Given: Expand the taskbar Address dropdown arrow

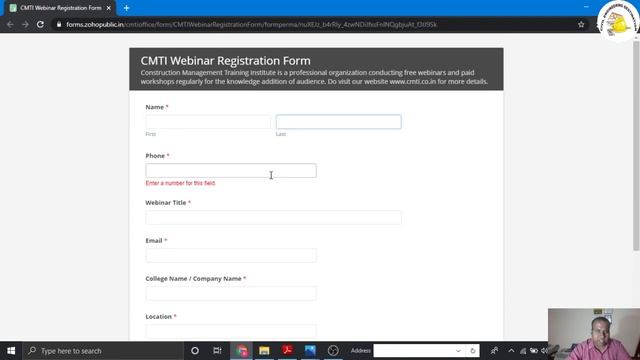Looking at the screenshot, I should point(458,351).
